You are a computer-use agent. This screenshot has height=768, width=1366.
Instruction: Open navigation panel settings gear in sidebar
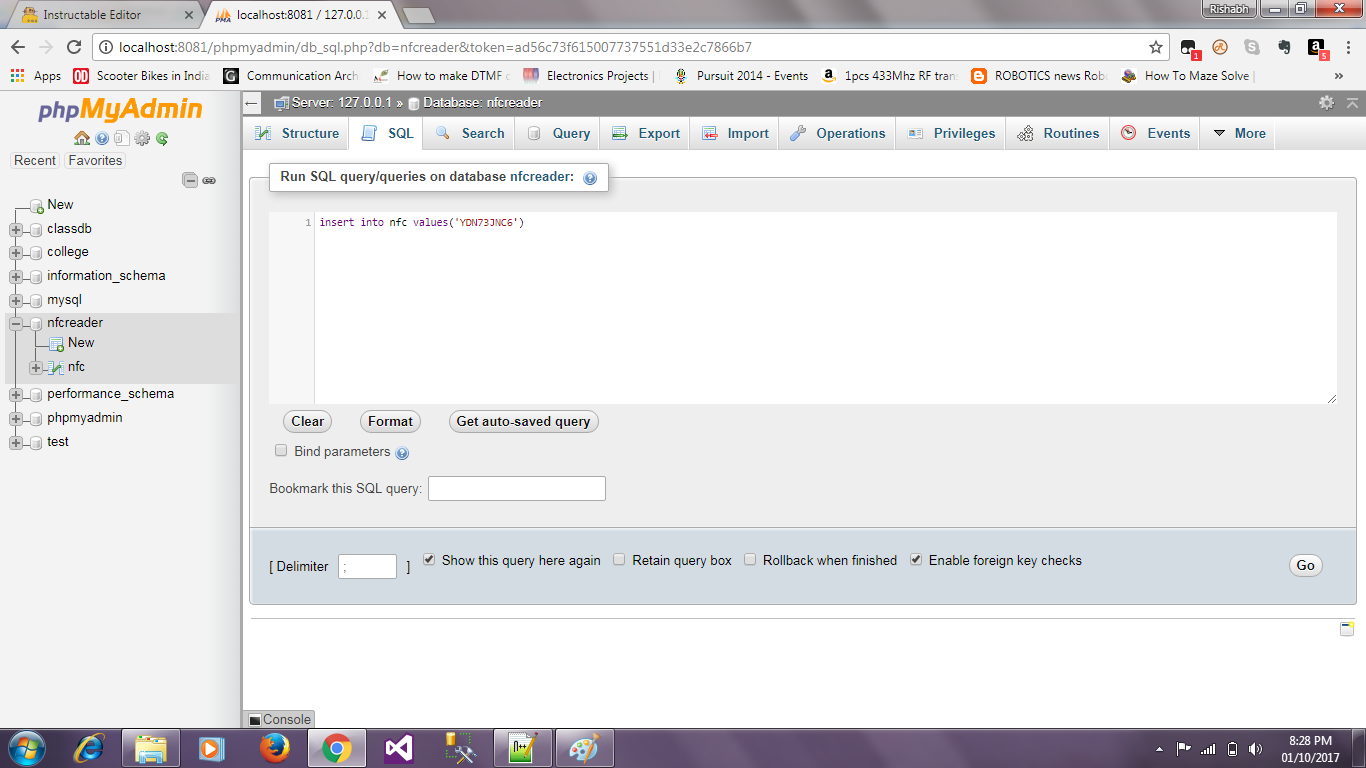pos(142,139)
